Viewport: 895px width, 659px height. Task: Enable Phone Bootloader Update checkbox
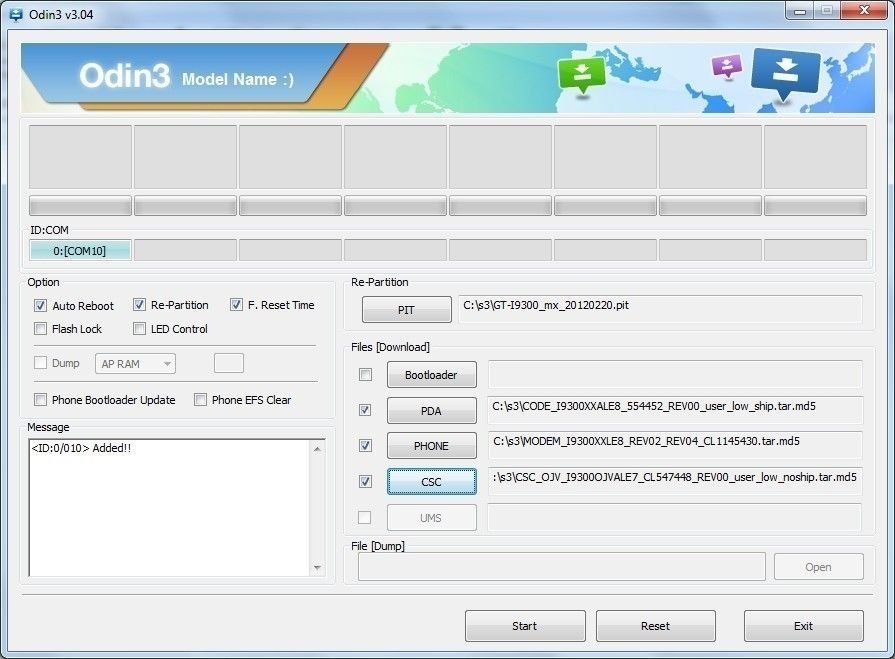coord(40,399)
